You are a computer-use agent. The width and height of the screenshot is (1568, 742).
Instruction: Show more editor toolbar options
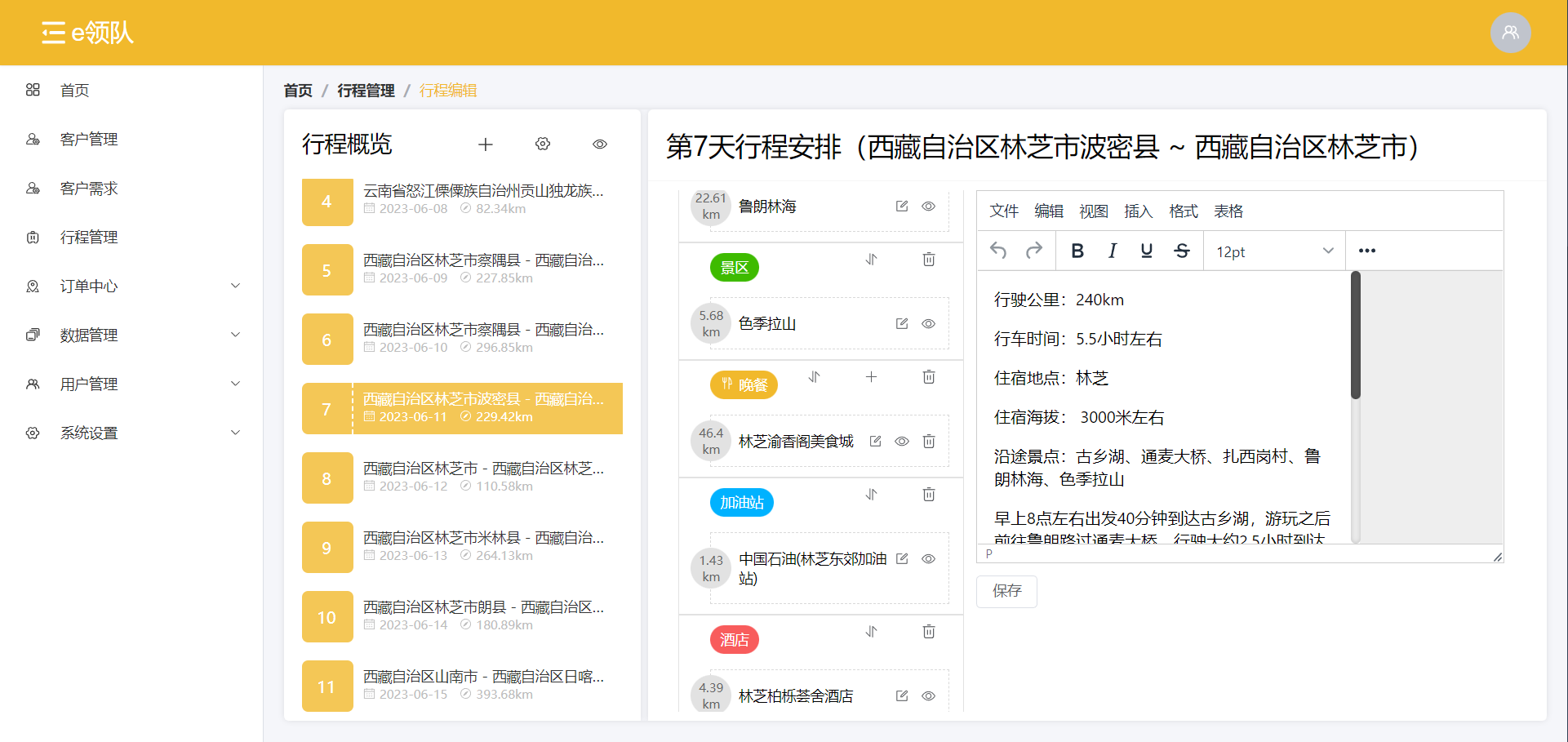coord(1367,251)
